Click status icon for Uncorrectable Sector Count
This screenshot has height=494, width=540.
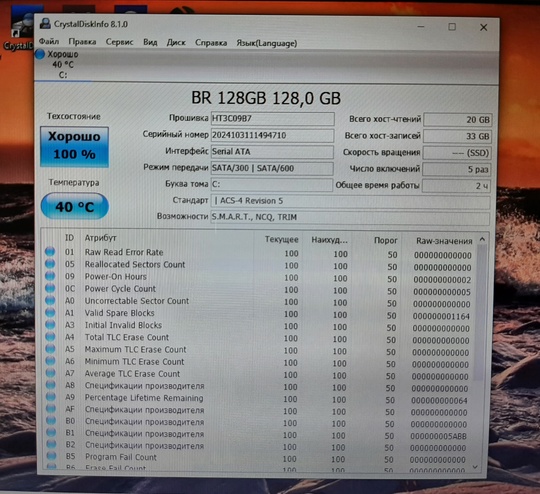point(50,300)
